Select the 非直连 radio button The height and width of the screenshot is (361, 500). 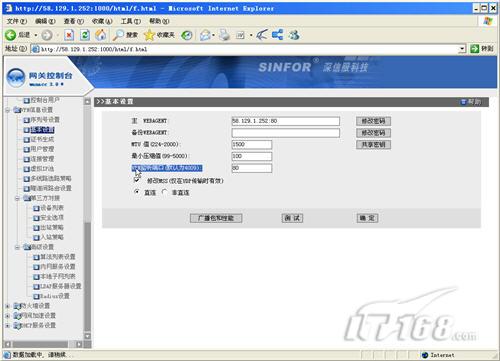point(164,192)
